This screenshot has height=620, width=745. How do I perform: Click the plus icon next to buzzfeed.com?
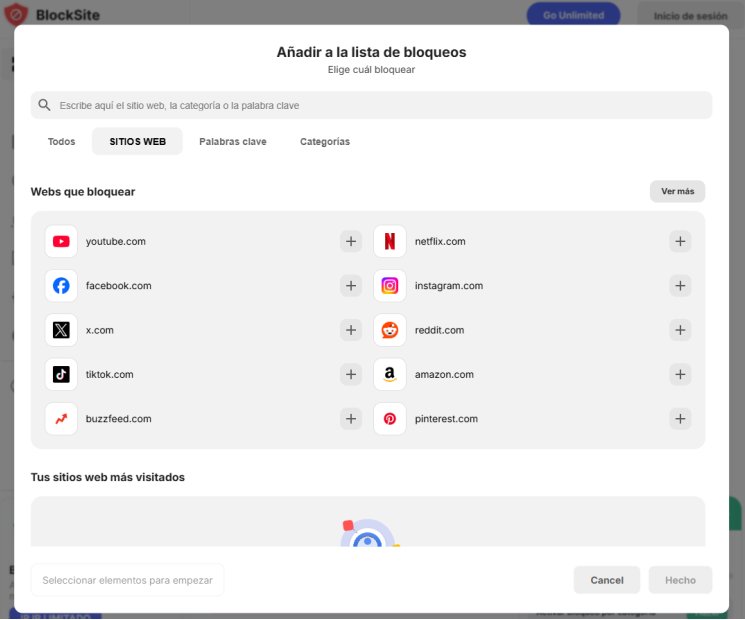[351, 419]
